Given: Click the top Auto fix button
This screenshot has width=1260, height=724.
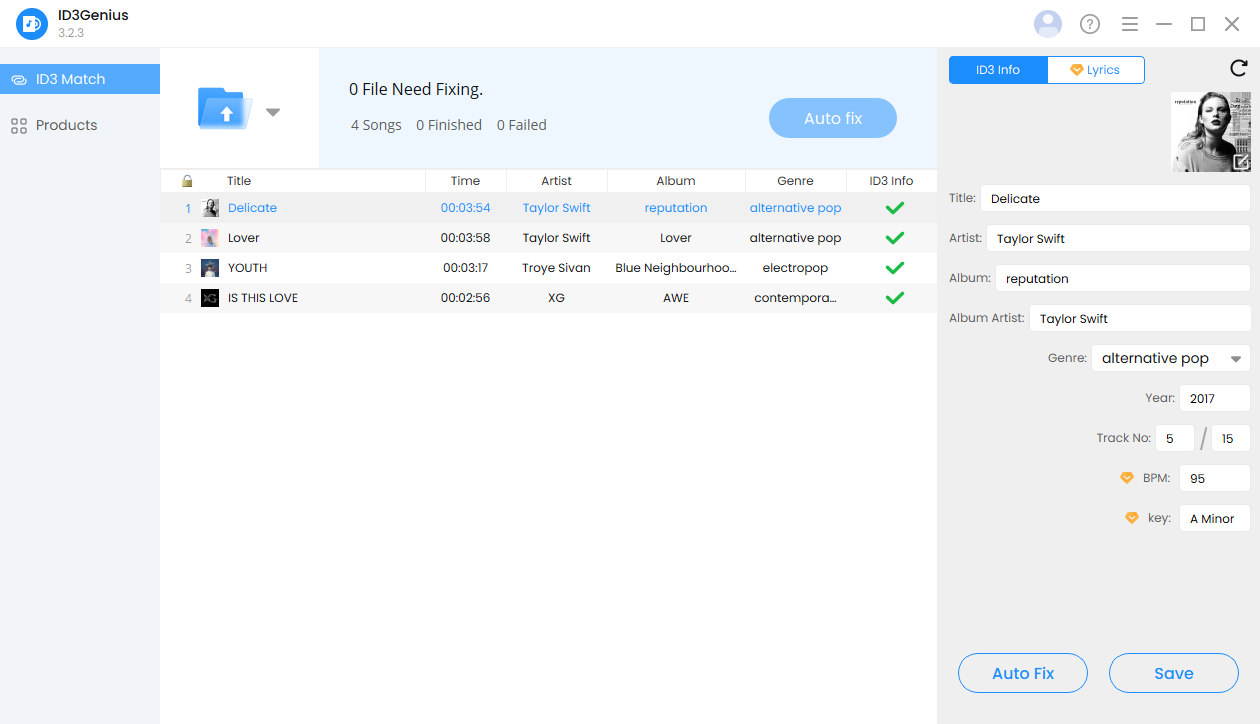Looking at the screenshot, I should 833,118.
